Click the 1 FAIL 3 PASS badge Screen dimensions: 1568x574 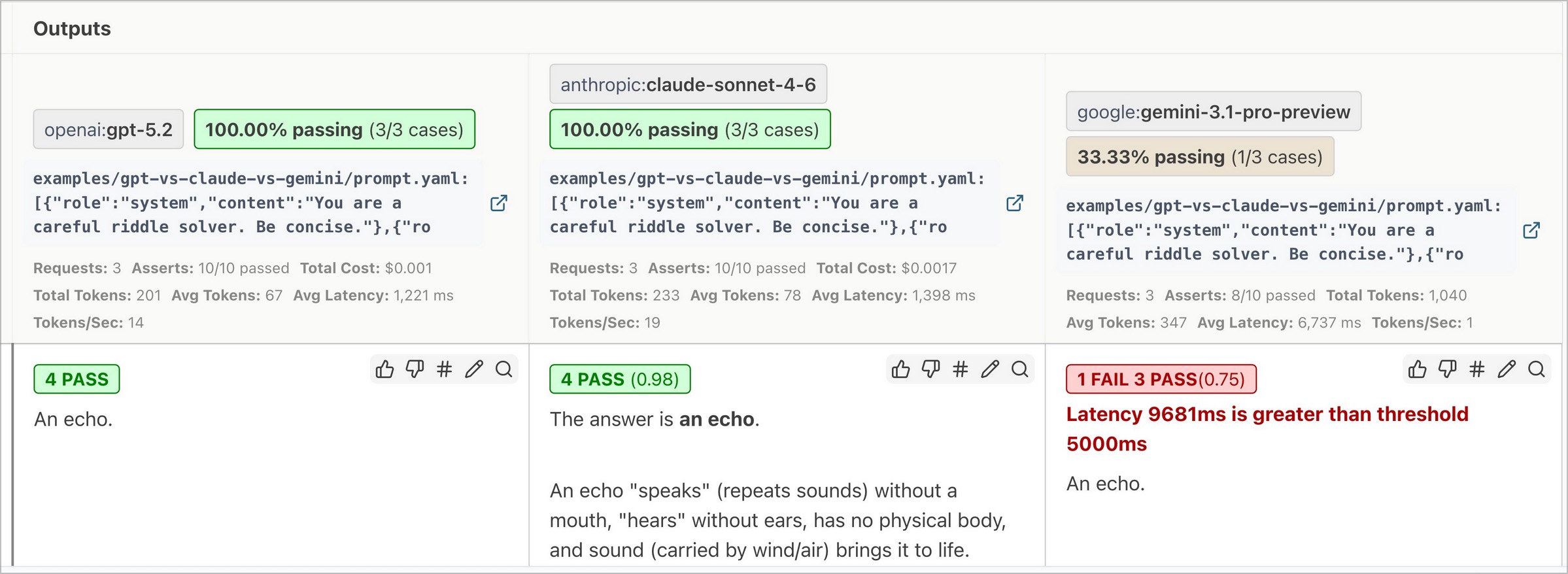1161,379
